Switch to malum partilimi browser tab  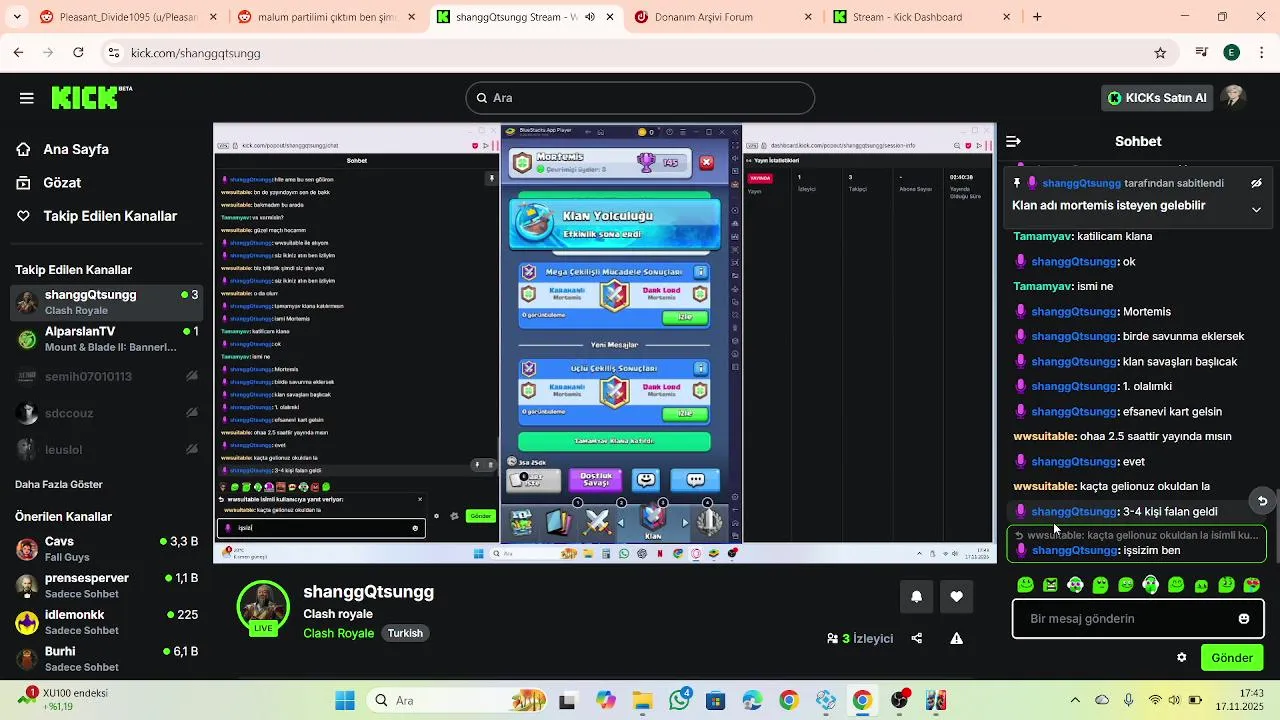point(327,17)
